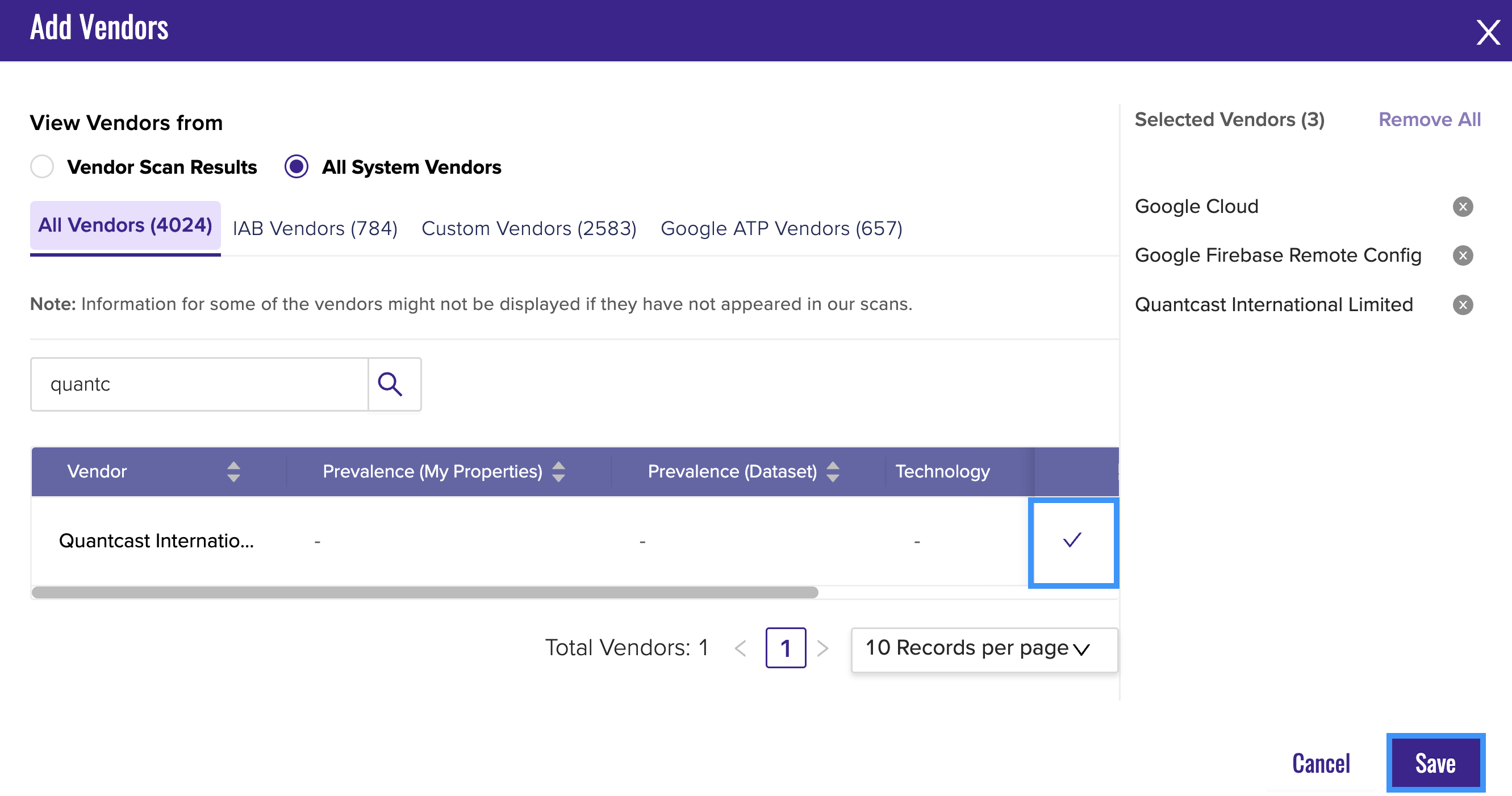
Task: Open the Google ATP Vendors (657) tab
Action: point(781,229)
